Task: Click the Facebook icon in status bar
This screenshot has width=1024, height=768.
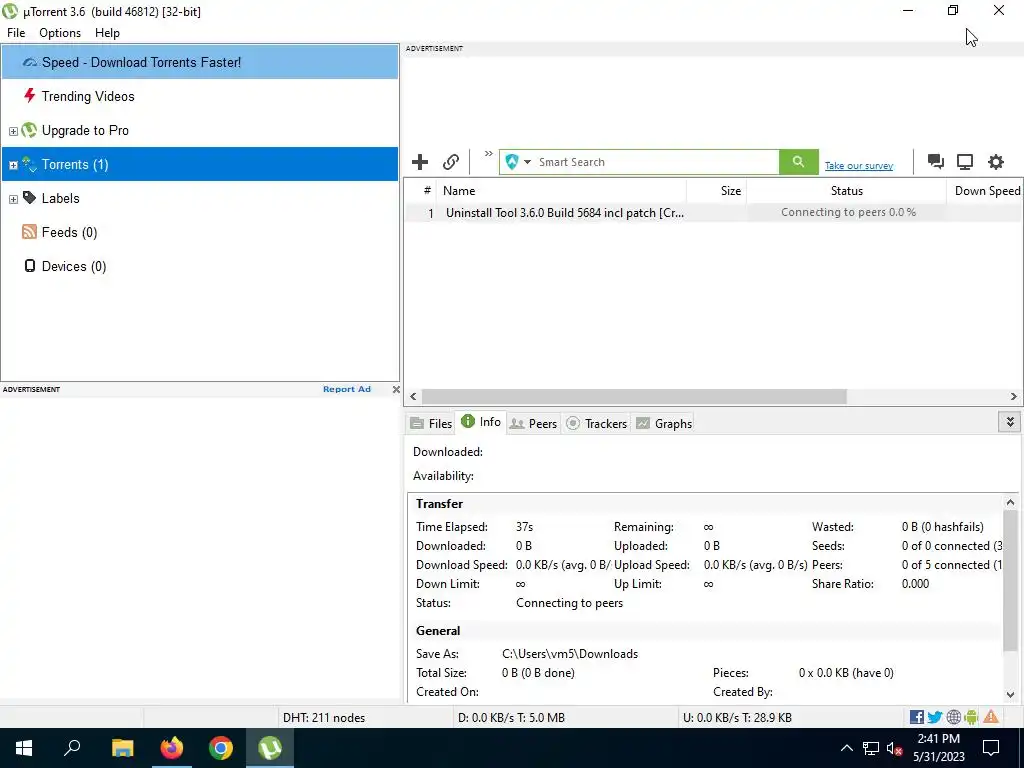Action: (916, 717)
